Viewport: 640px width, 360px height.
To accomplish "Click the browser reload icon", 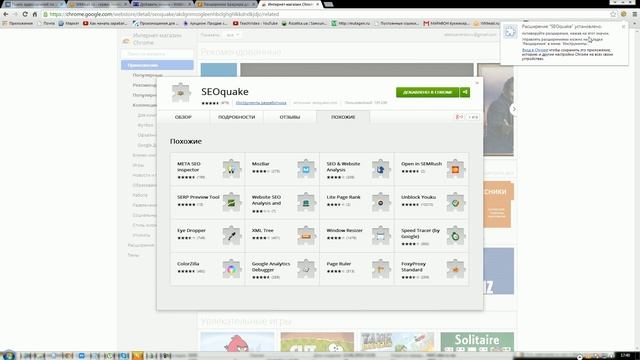I will click(x=25, y=14).
